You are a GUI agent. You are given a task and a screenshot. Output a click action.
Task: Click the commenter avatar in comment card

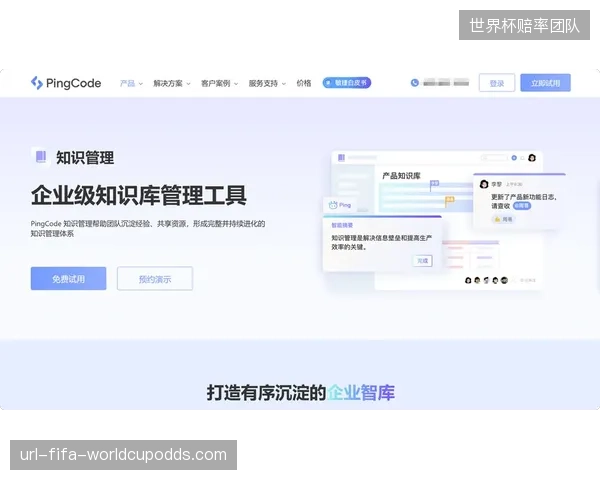pyautogui.click(x=484, y=184)
